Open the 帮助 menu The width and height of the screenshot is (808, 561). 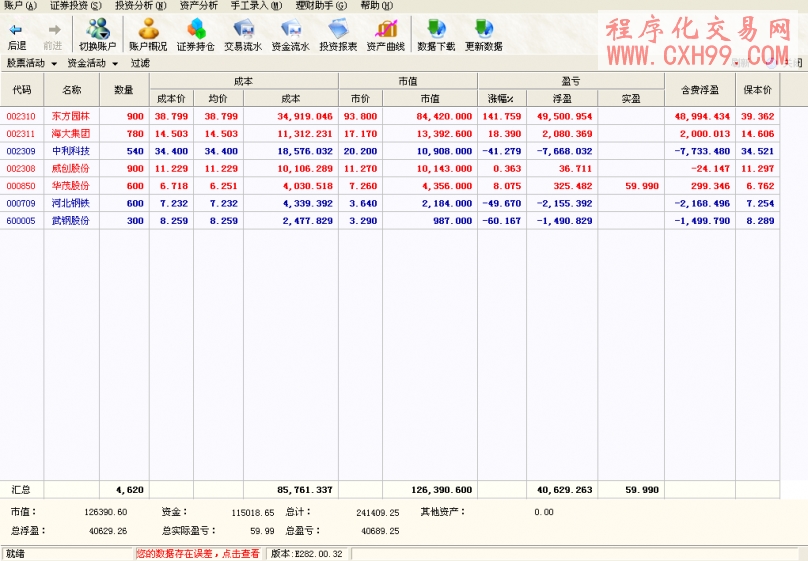[376, 6]
